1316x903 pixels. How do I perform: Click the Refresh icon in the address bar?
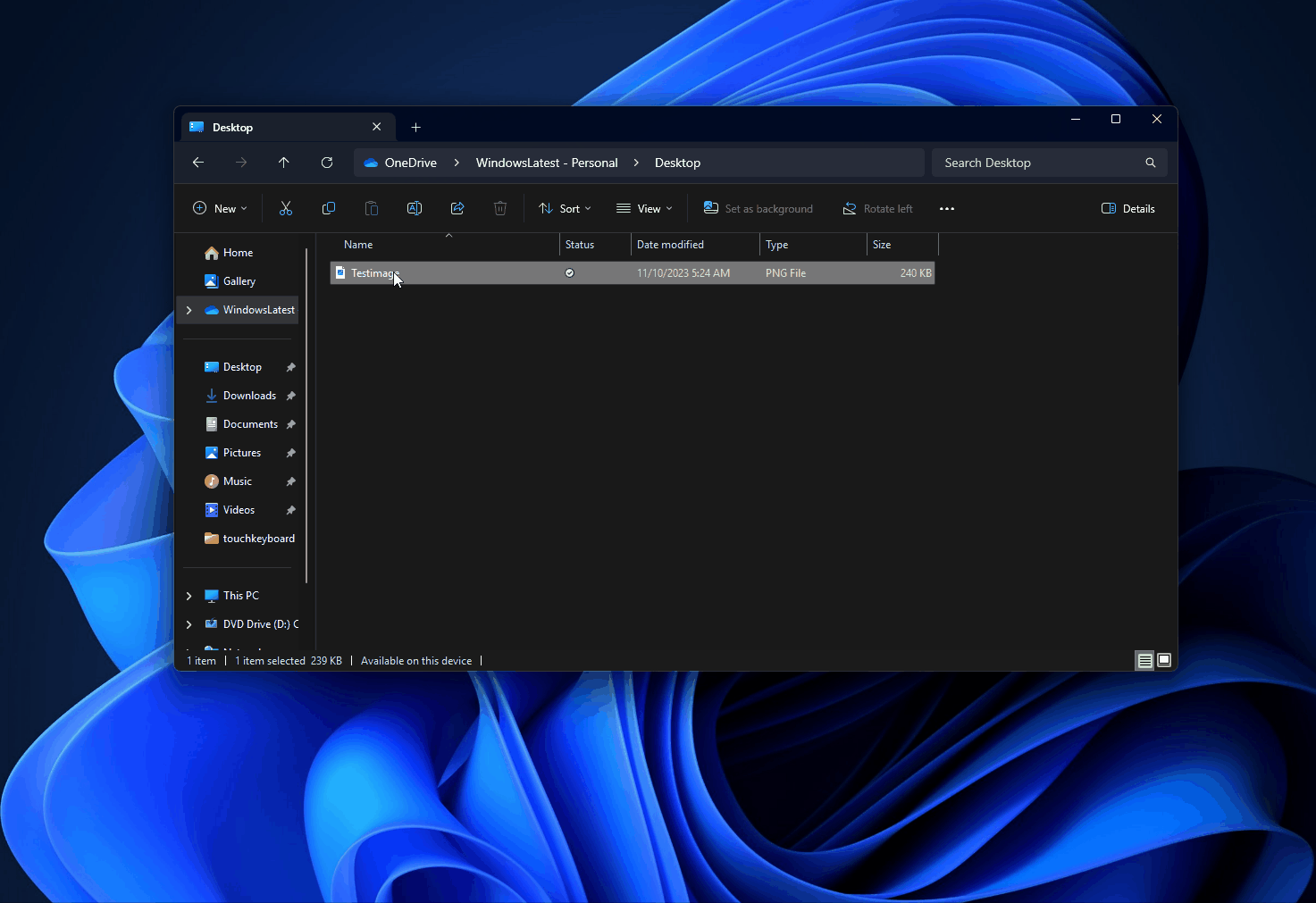[x=327, y=162]
